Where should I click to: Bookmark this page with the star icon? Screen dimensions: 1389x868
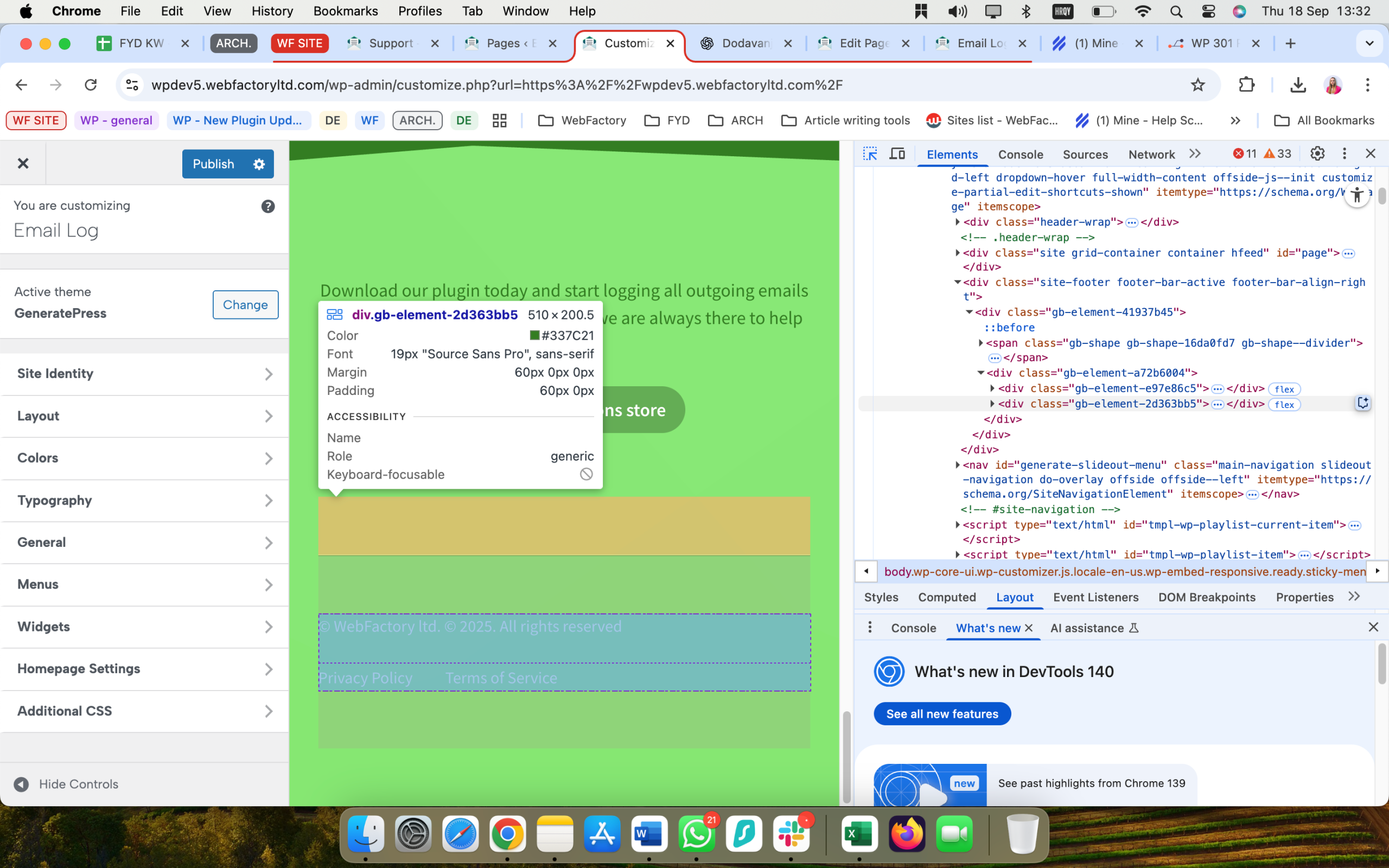(x=1197, y=85)
